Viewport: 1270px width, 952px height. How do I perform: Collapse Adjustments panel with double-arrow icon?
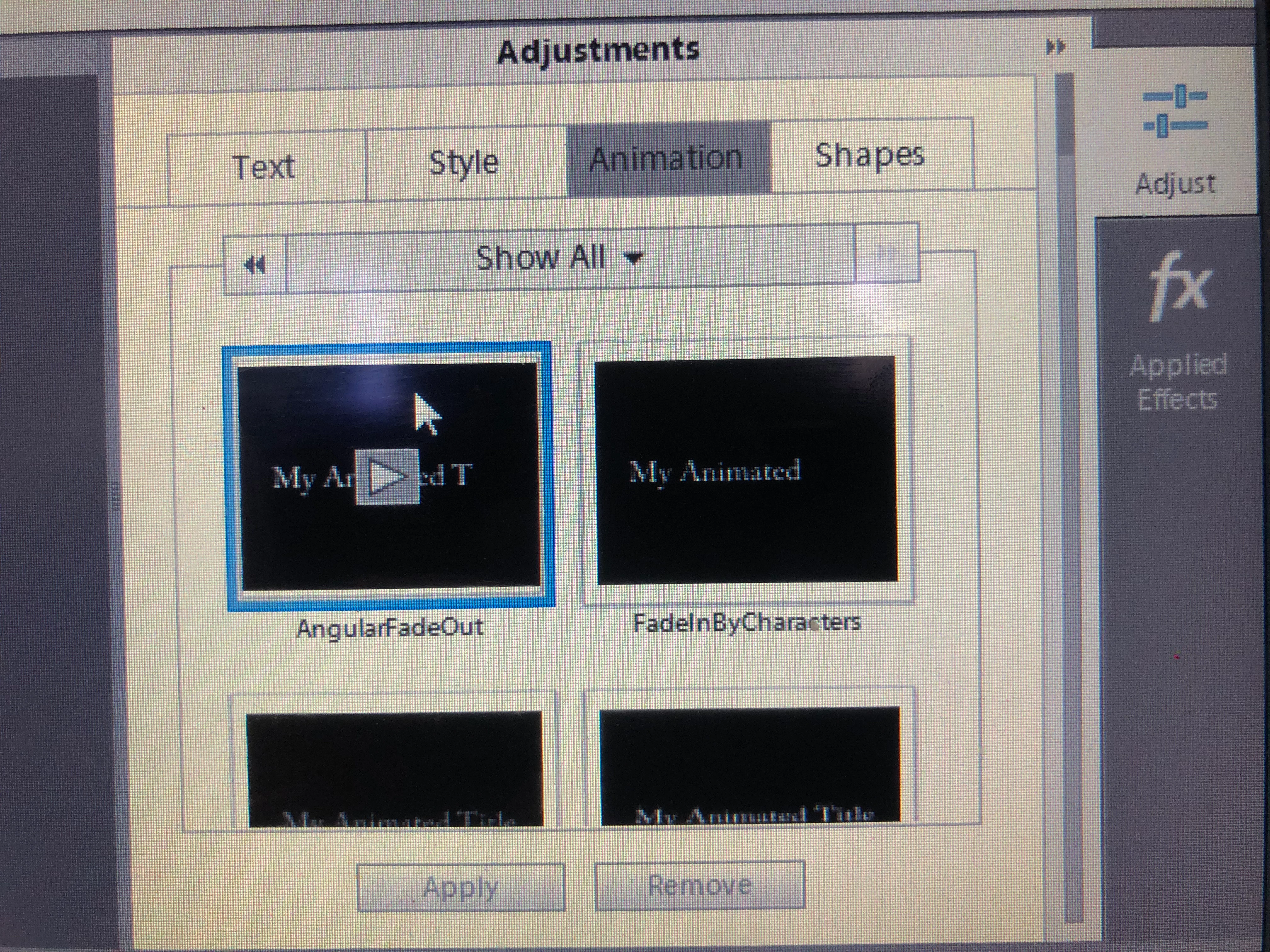coord(1055,47)
